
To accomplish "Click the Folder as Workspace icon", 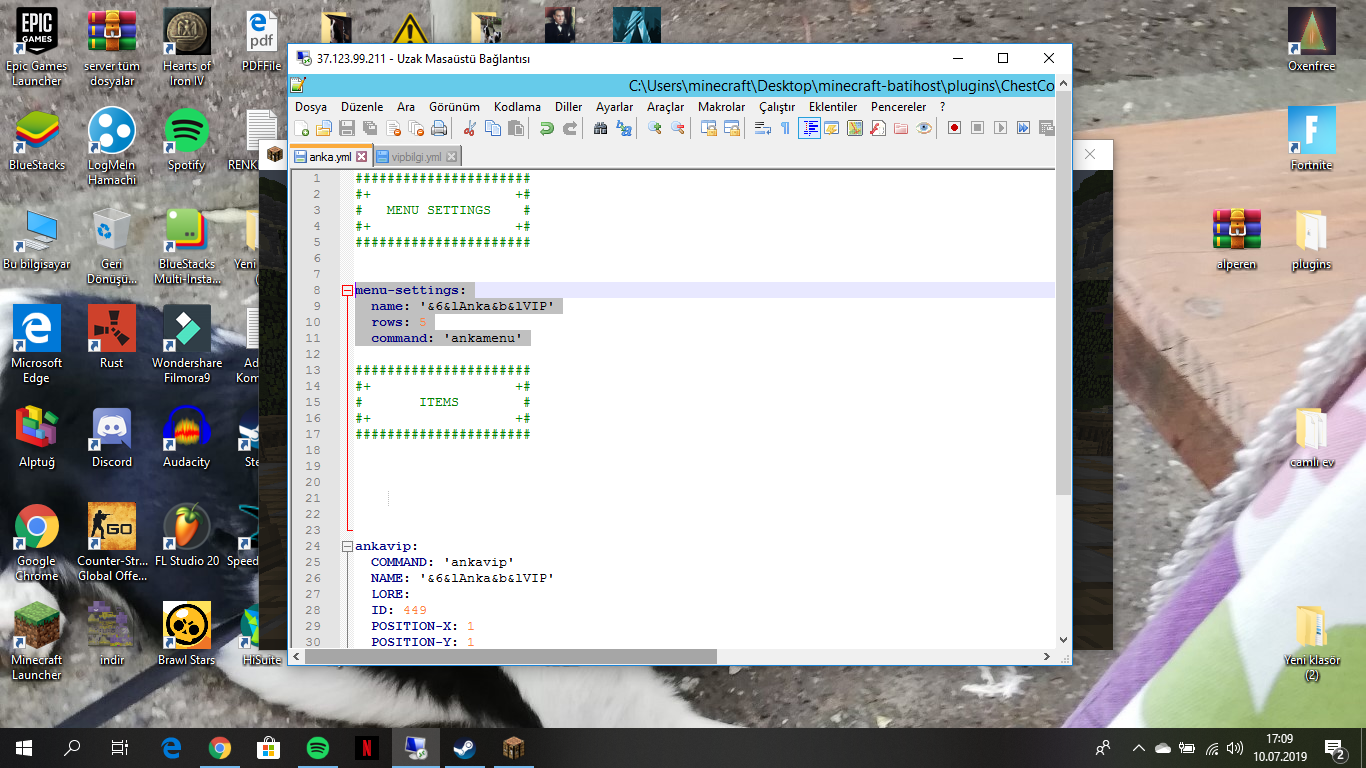I will [900, 128].
